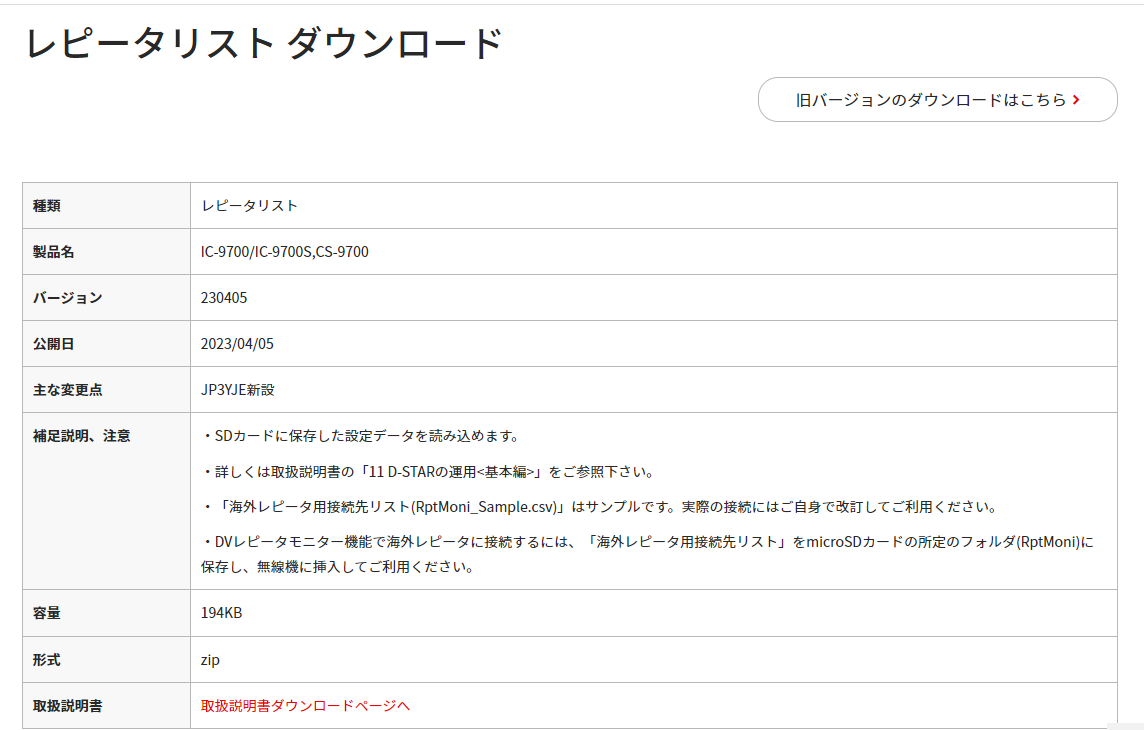1144x730 pixels.
Task: Select the JP3YJE新設 change note
Action: click(x=237, y=390)
